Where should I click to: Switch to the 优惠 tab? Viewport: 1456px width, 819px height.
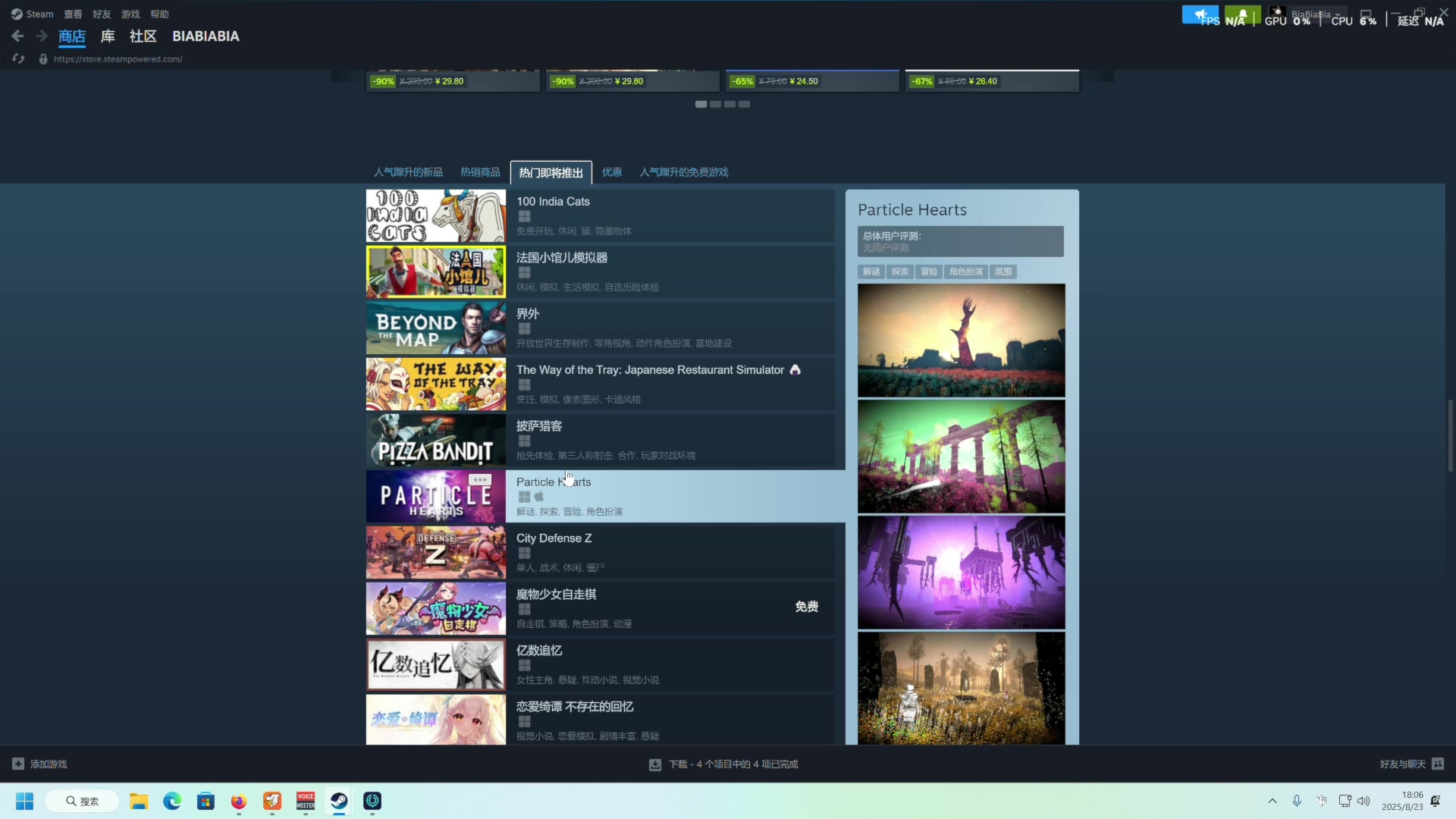[612, 172]
